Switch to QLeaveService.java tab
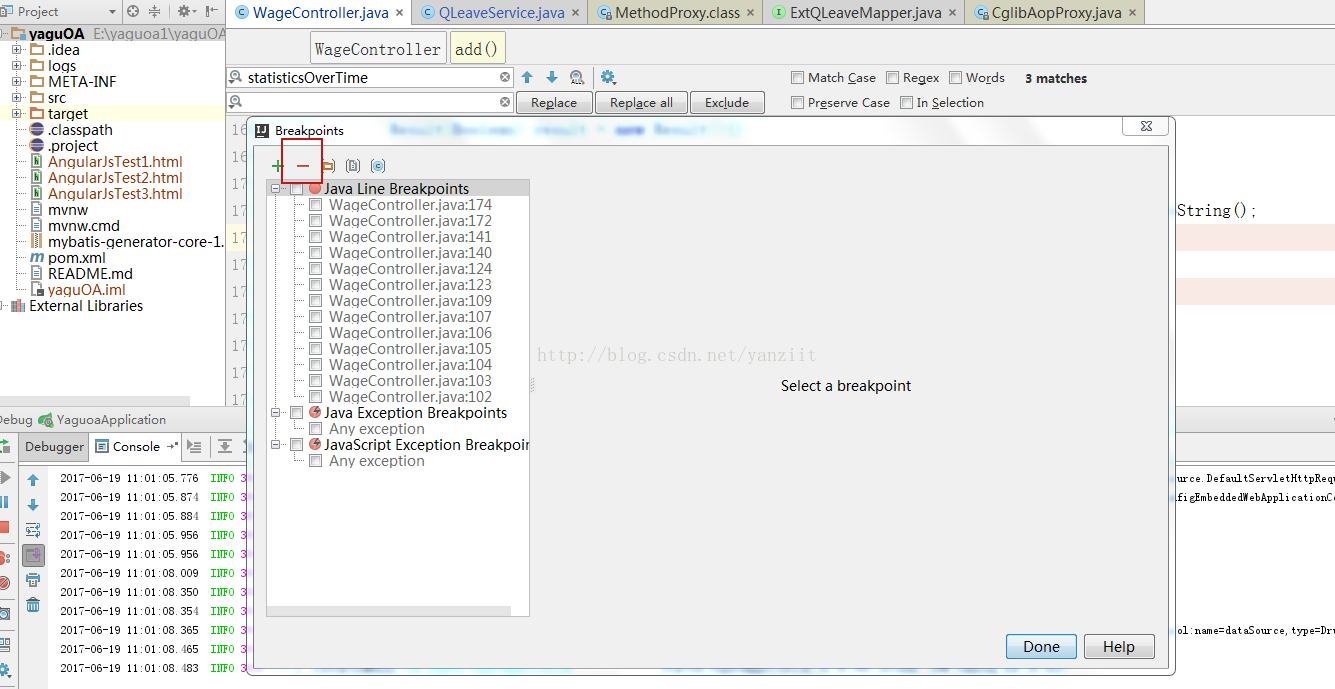This screenshot has width=1335, height=689. [501, 13]
